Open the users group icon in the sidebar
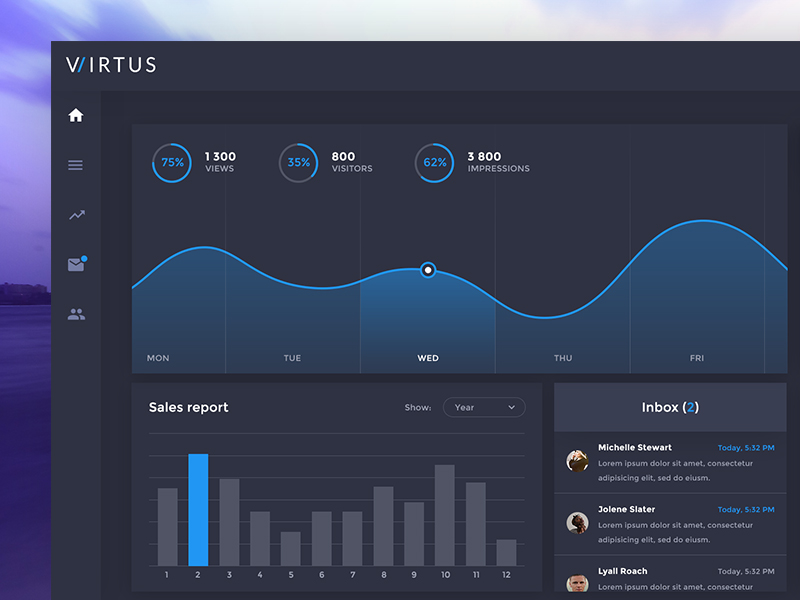The height and width of the screenshot is (600, 800). [x=76, y=314]
